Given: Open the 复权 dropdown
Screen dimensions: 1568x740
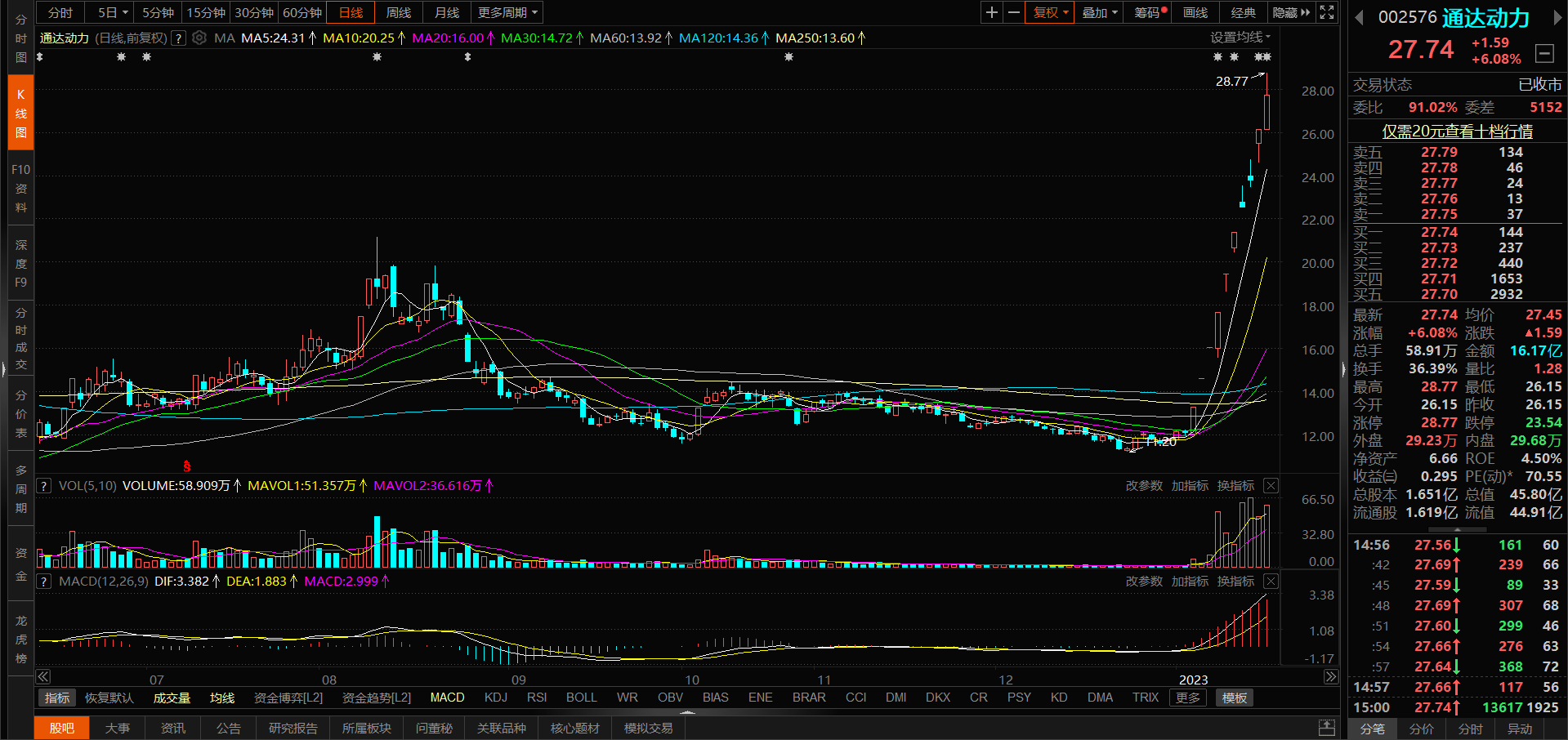Looking at the screenshot, I should point(1050,12).
